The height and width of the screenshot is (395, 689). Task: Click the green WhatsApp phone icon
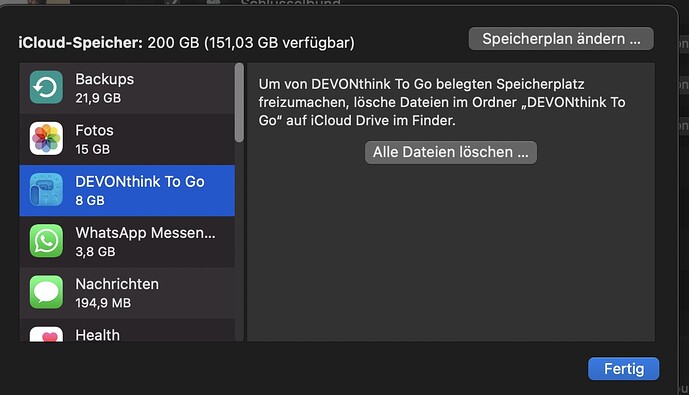pyautogui.click(x=46, y=241)
